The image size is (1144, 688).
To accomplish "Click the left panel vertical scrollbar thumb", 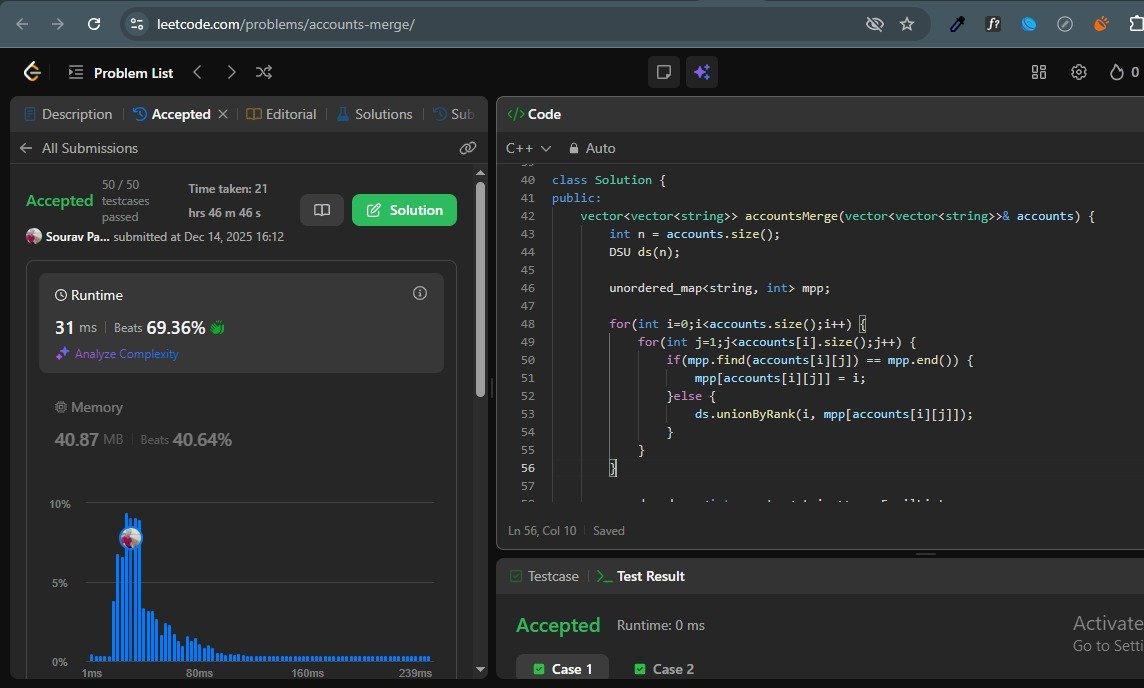I will 480,289.
